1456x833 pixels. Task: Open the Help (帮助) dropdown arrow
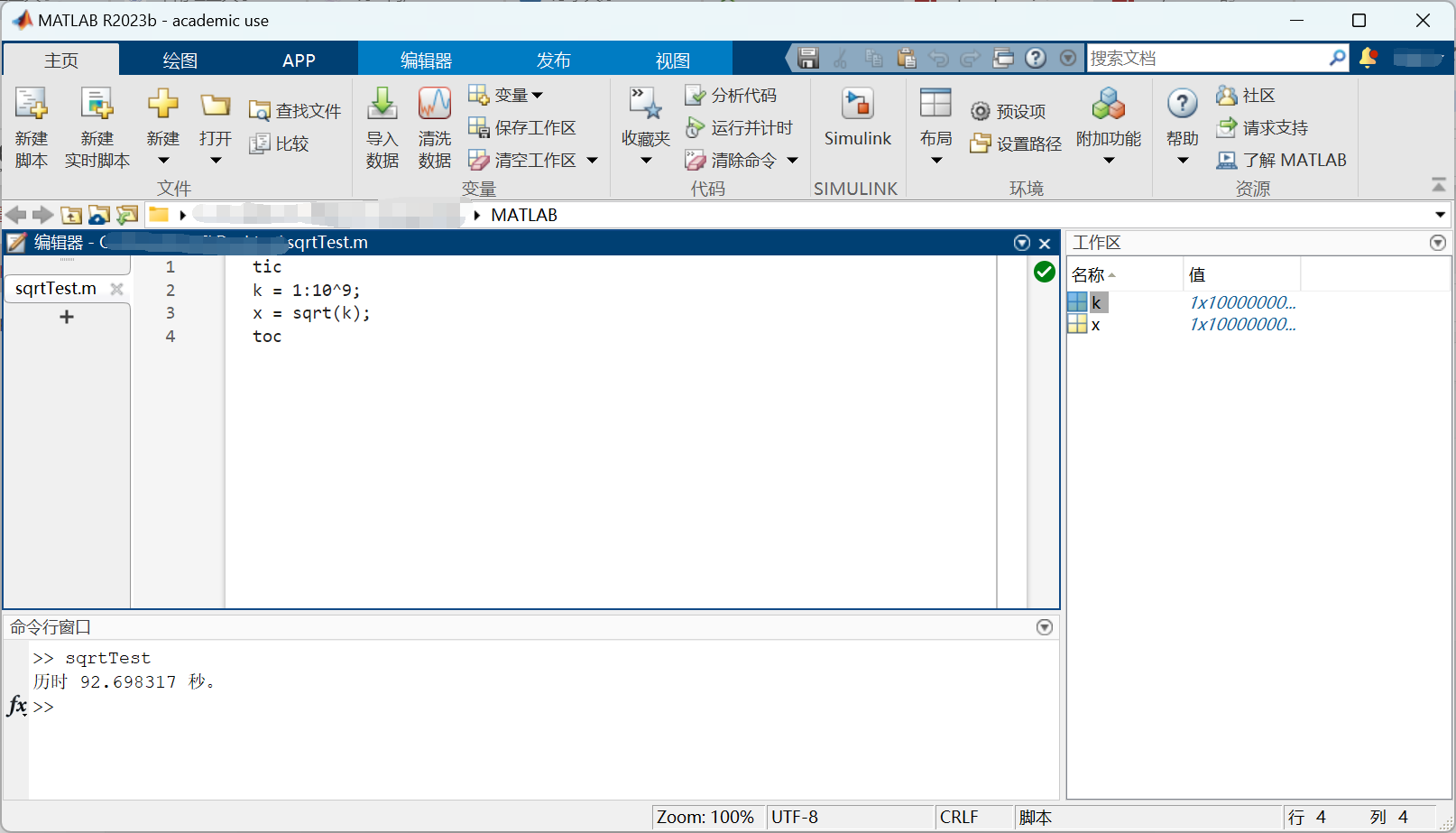pyautogui.click(x=1183, y=161)
